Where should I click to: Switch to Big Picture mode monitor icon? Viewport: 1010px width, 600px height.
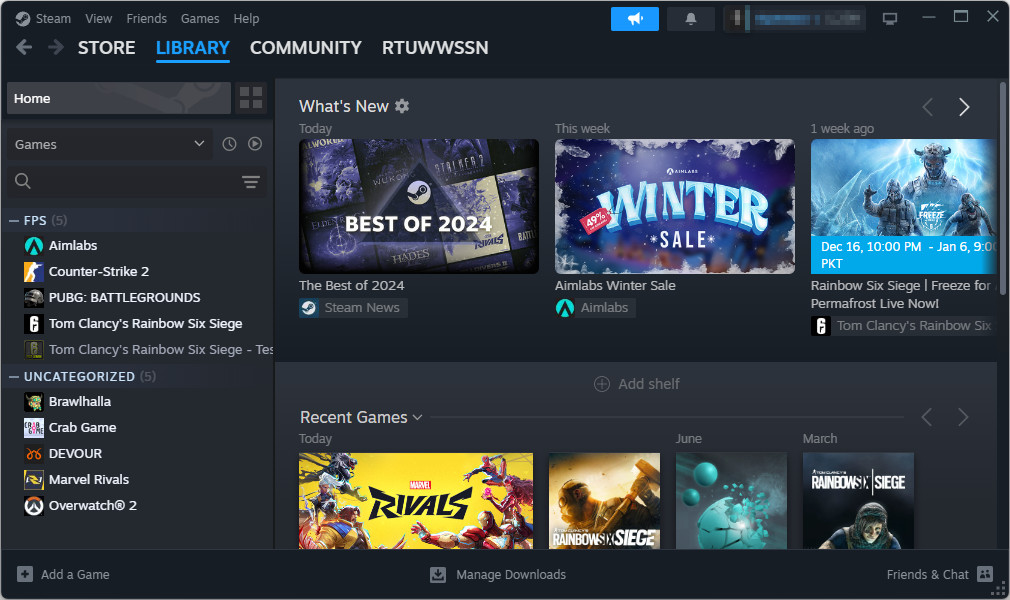pos(890,19)
